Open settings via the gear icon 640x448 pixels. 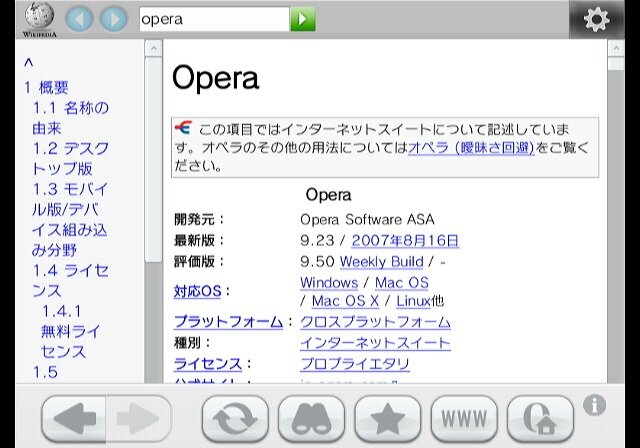596,19
